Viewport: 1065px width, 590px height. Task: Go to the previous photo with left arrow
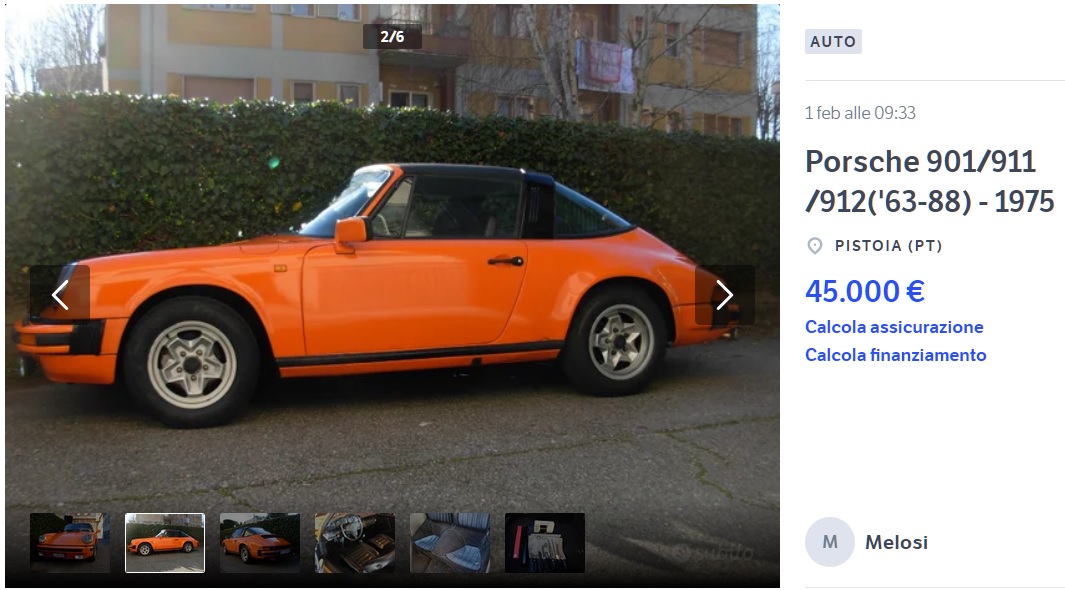pyautogui.click(x=60, y=295)
